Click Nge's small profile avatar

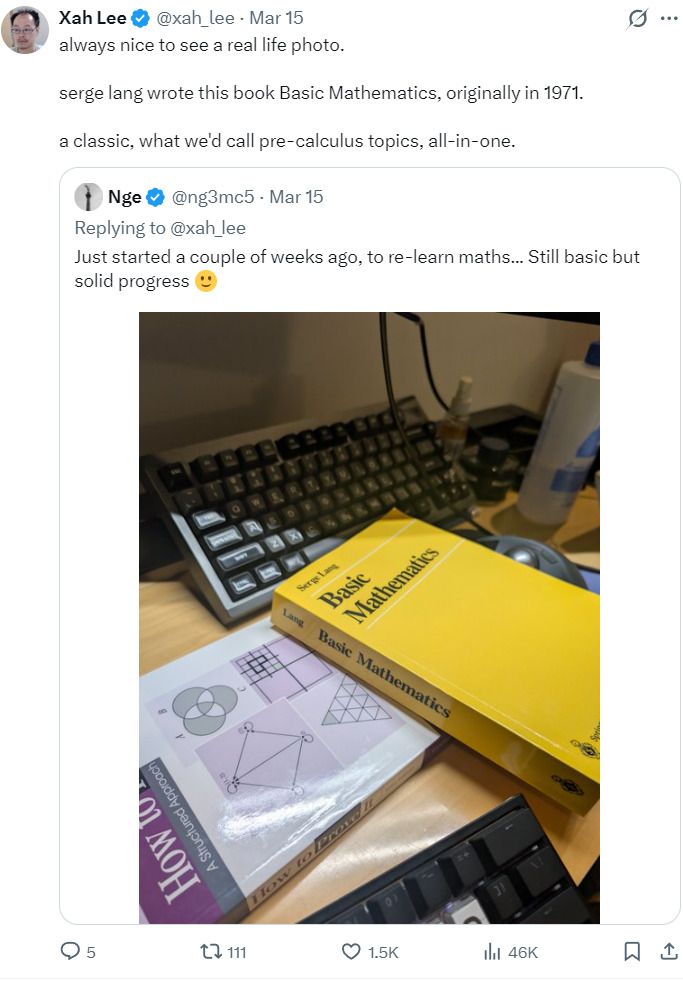pos(89,197)
